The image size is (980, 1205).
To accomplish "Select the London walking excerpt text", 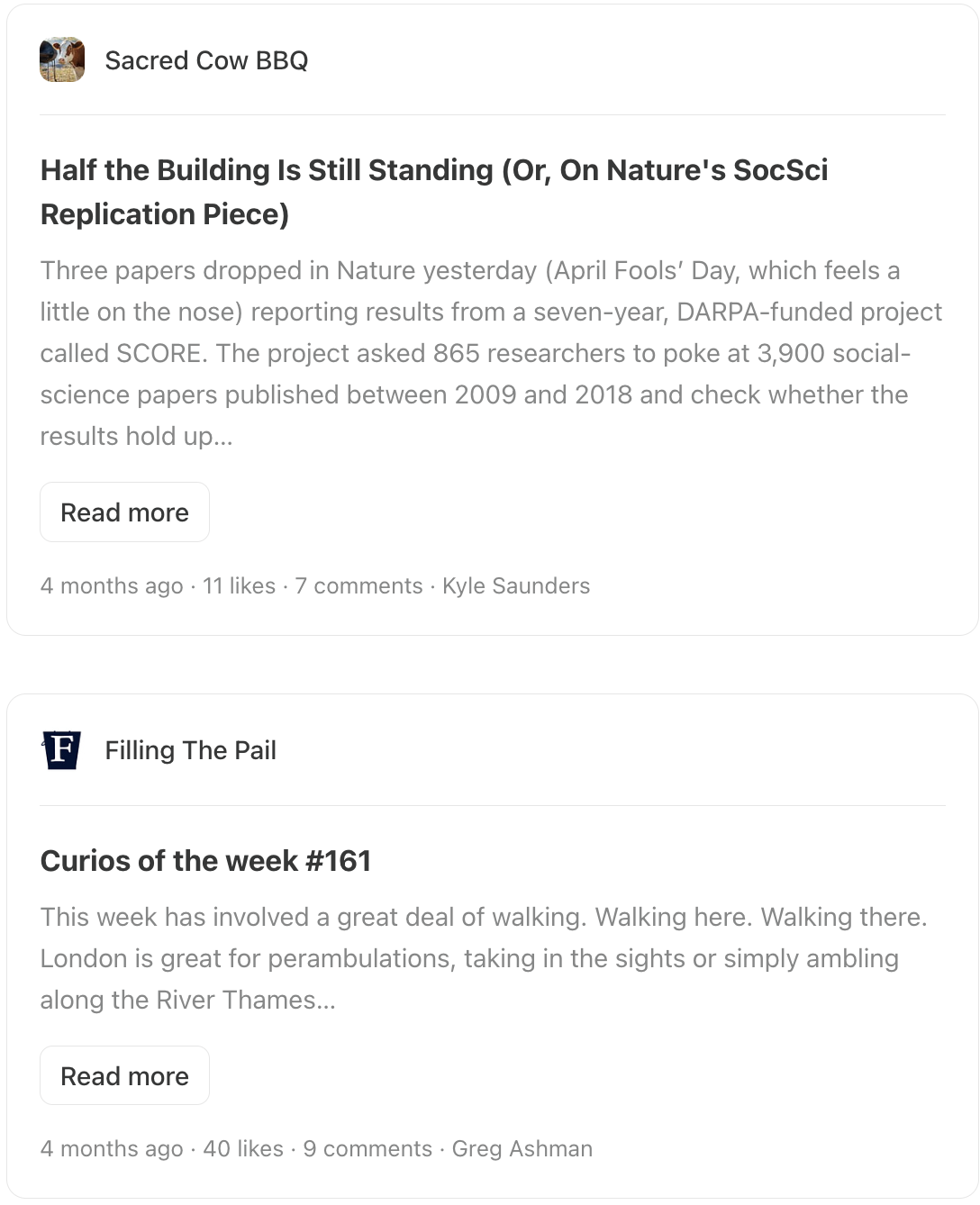I will (484, 958).
